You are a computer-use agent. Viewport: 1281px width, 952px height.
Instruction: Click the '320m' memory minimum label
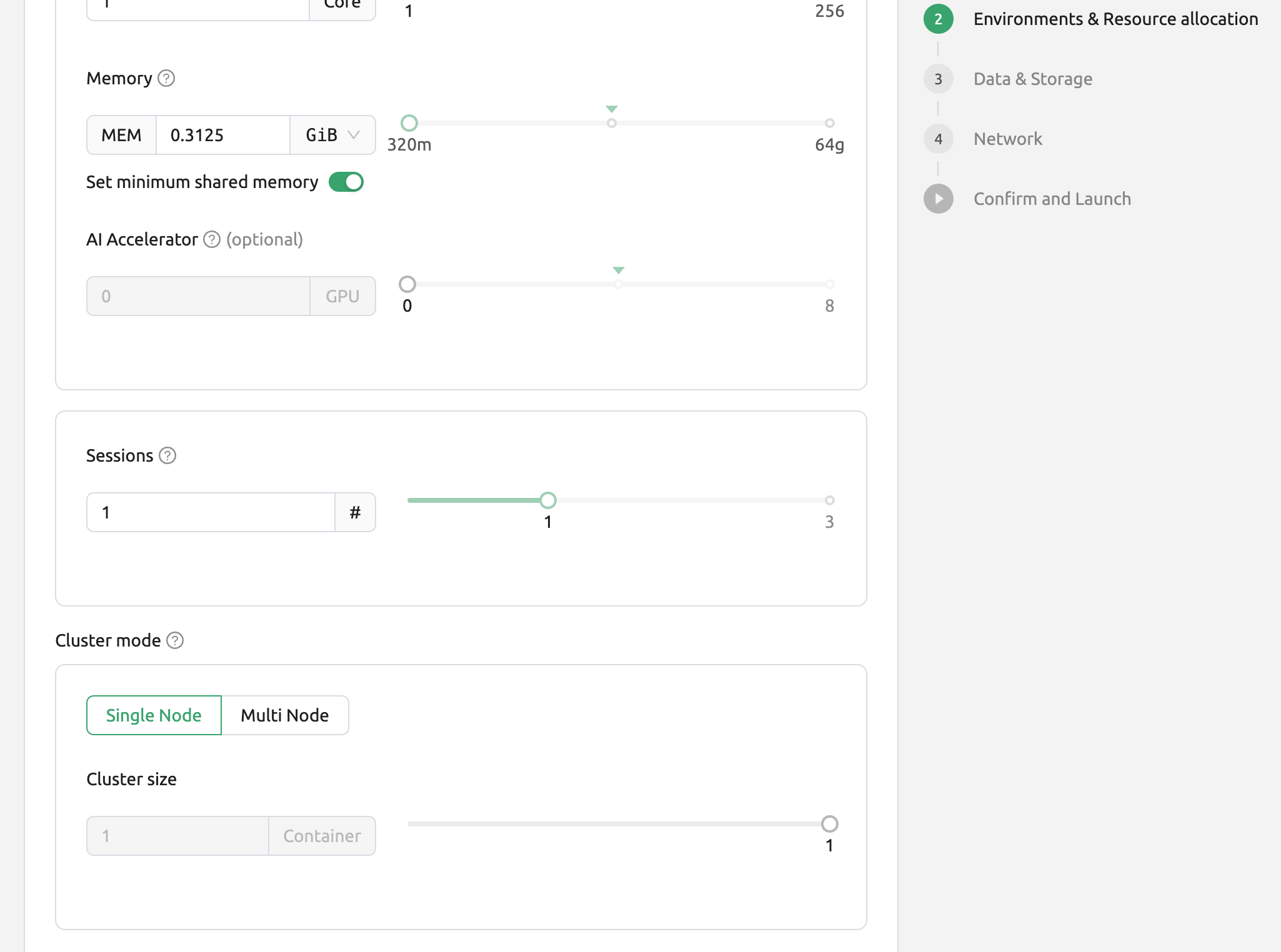point(409,144)
